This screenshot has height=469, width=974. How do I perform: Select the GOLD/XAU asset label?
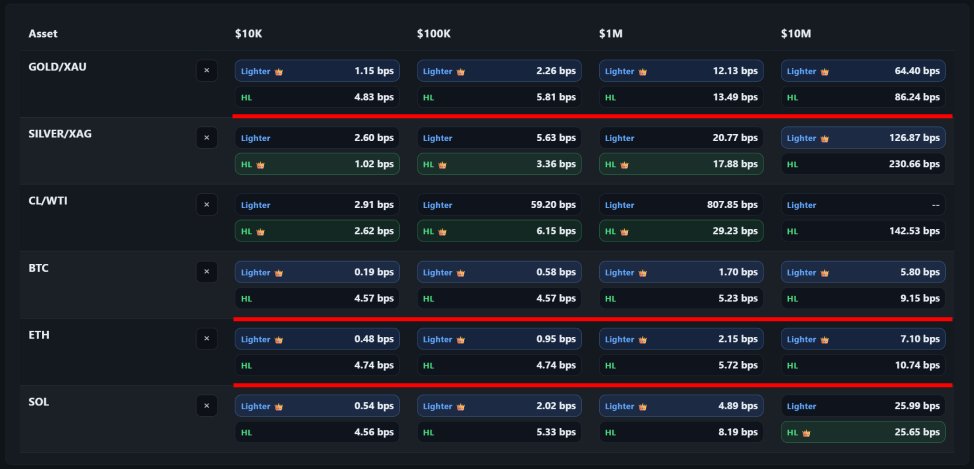point(58,66)
